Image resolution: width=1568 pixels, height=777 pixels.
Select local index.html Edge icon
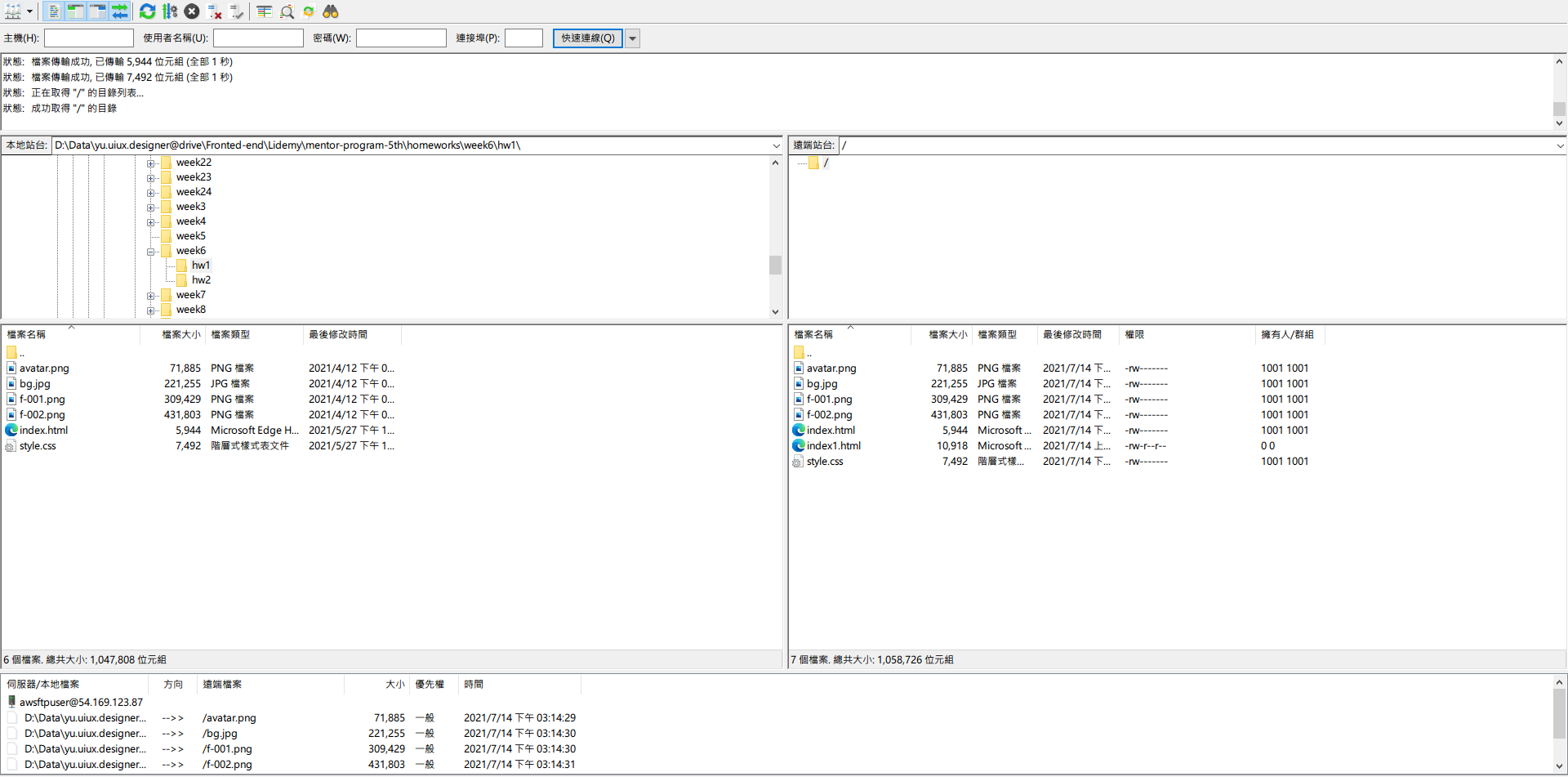(11, 431)
